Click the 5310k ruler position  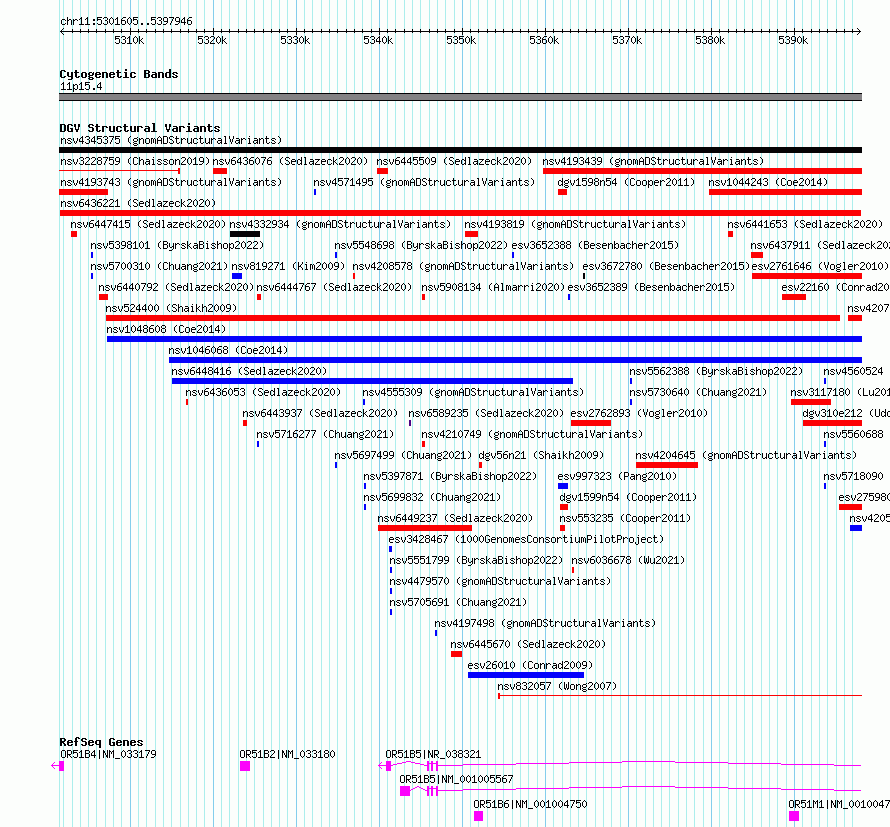click(129, 40)
